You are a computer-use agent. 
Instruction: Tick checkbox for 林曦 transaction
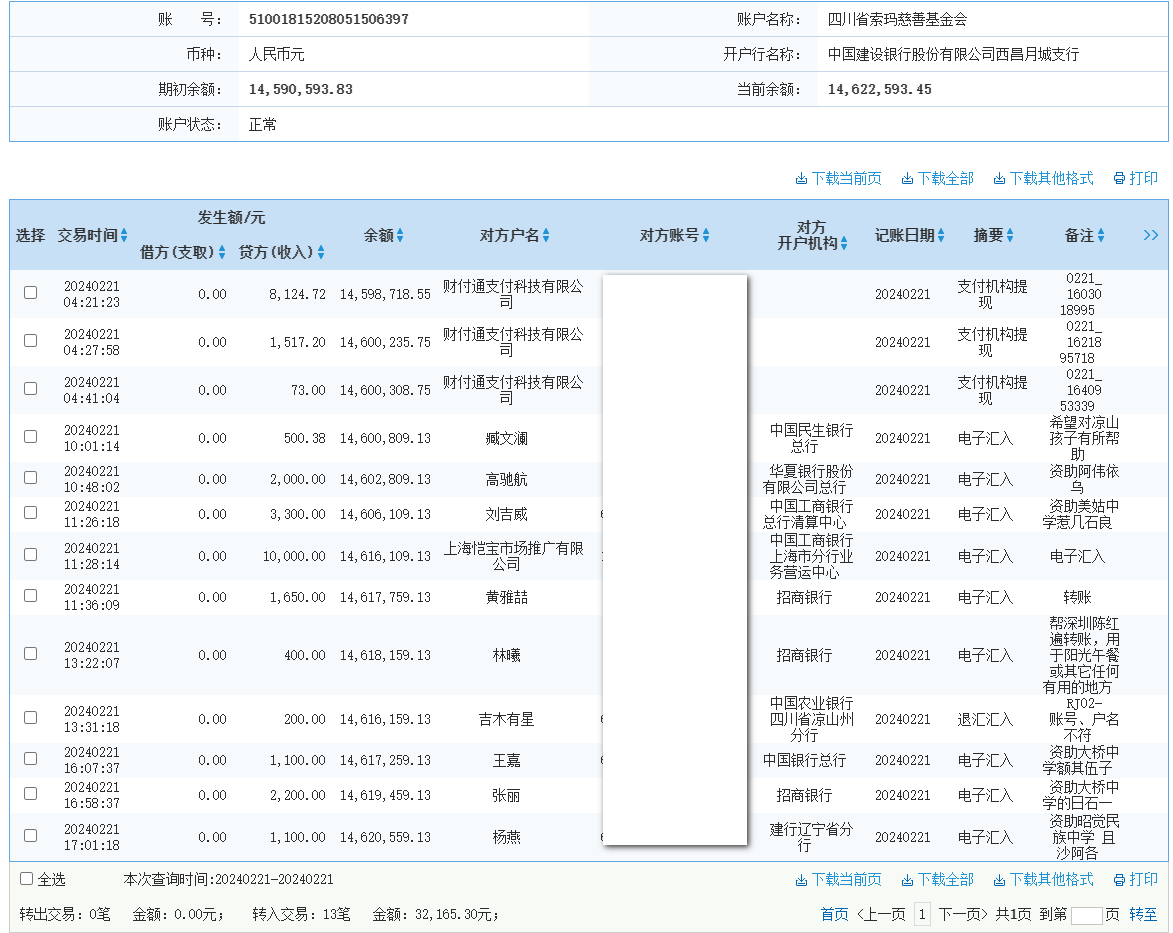(31, 654)
